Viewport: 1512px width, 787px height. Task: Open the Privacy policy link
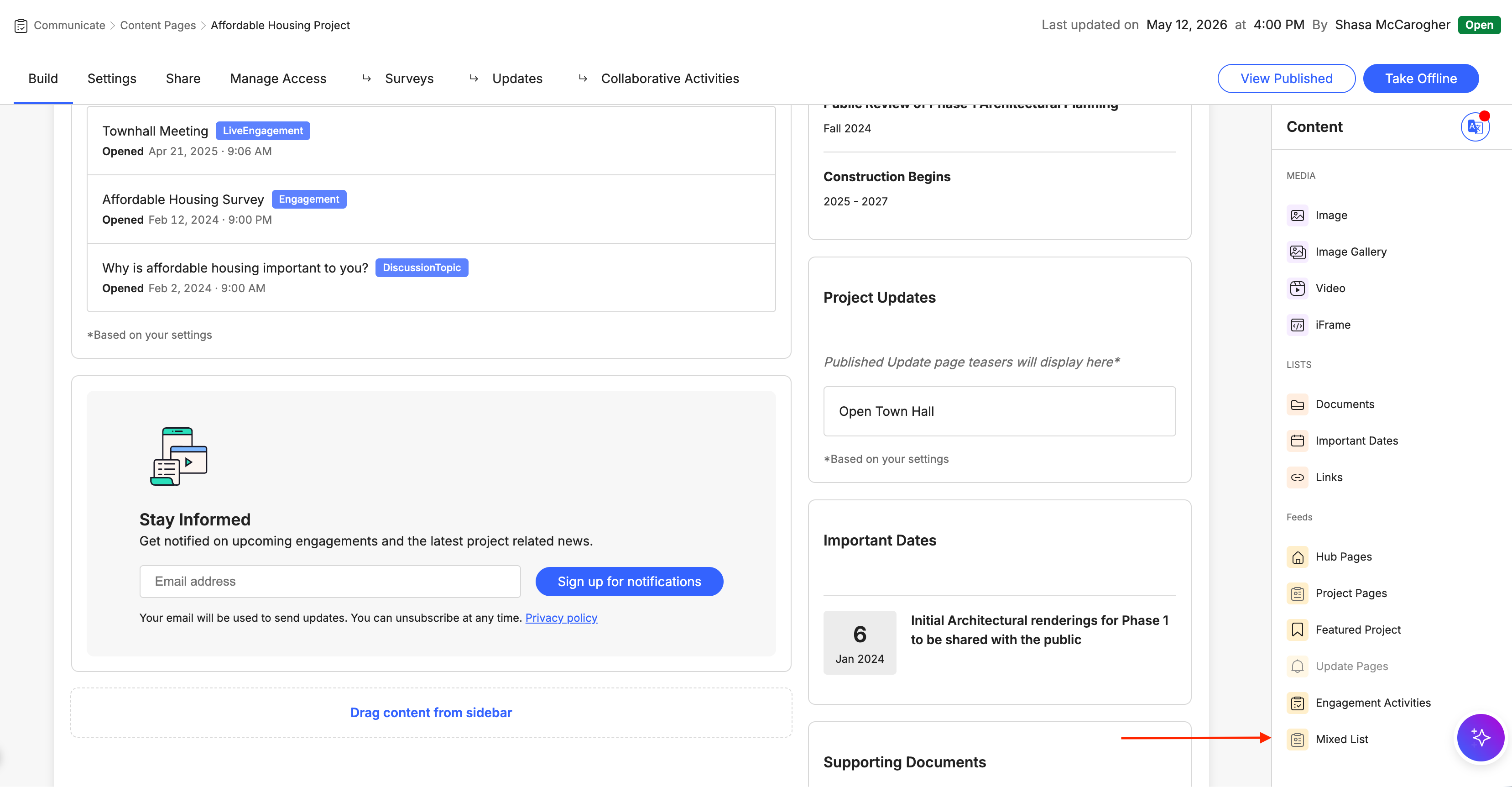(561, 618)
